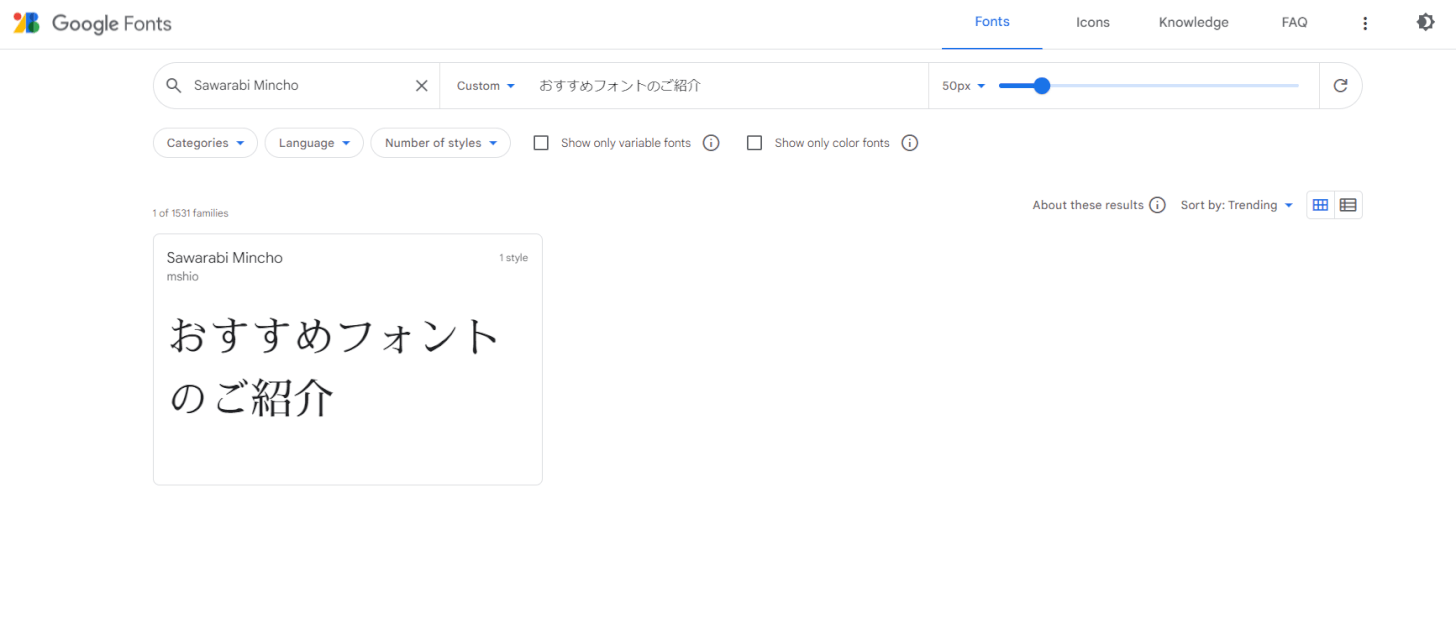Click the search magnifier icon

pyautogui.click(x=174, y=86)
